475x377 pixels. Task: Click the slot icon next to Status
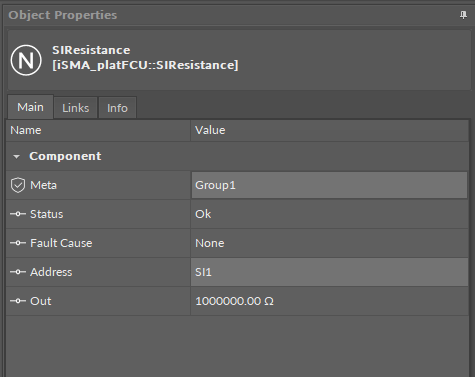click(18, 214)
